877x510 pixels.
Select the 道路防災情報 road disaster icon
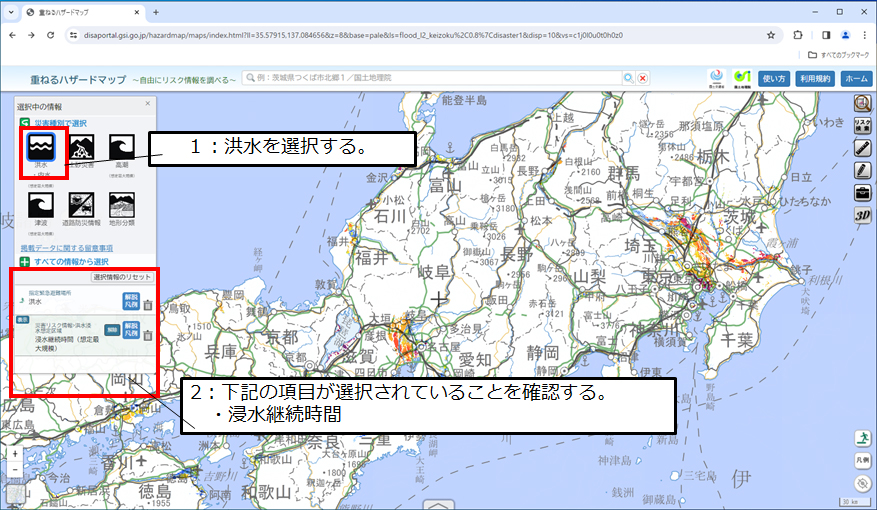pos(82,205)
